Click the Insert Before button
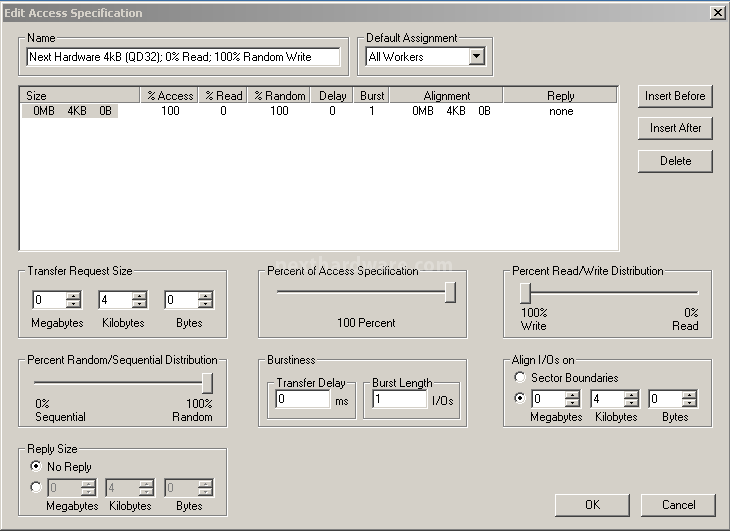This screenshot has width=730, height=531. click(x=675, y=96)
